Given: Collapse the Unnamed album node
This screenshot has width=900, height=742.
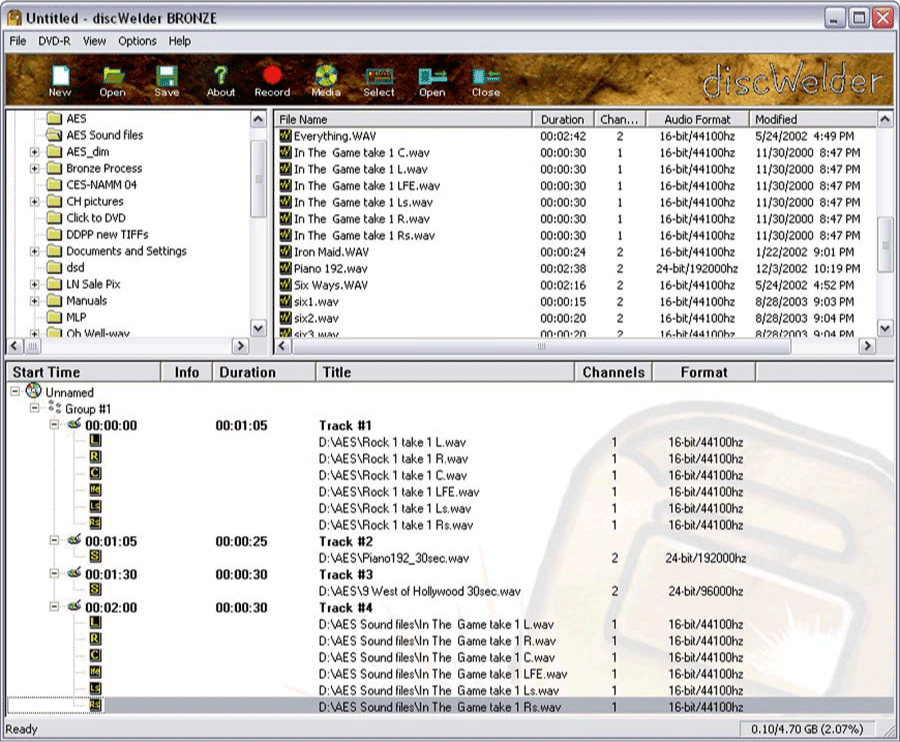Looking at the screenshot, I should click(x=15, y=392).
